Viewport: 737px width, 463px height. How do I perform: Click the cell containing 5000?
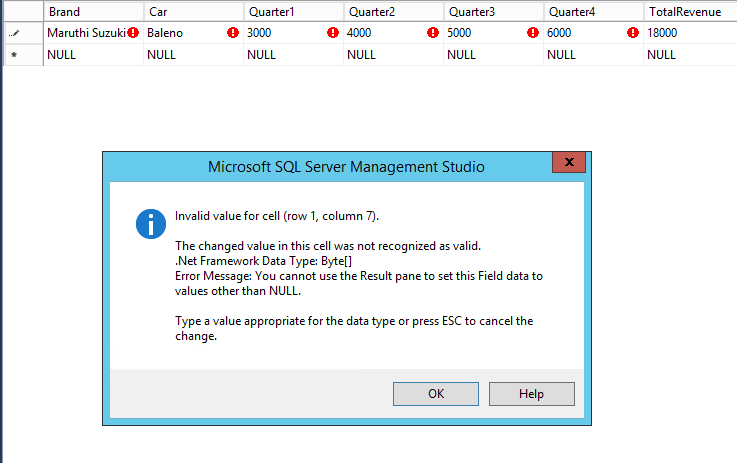pos(494,33)
